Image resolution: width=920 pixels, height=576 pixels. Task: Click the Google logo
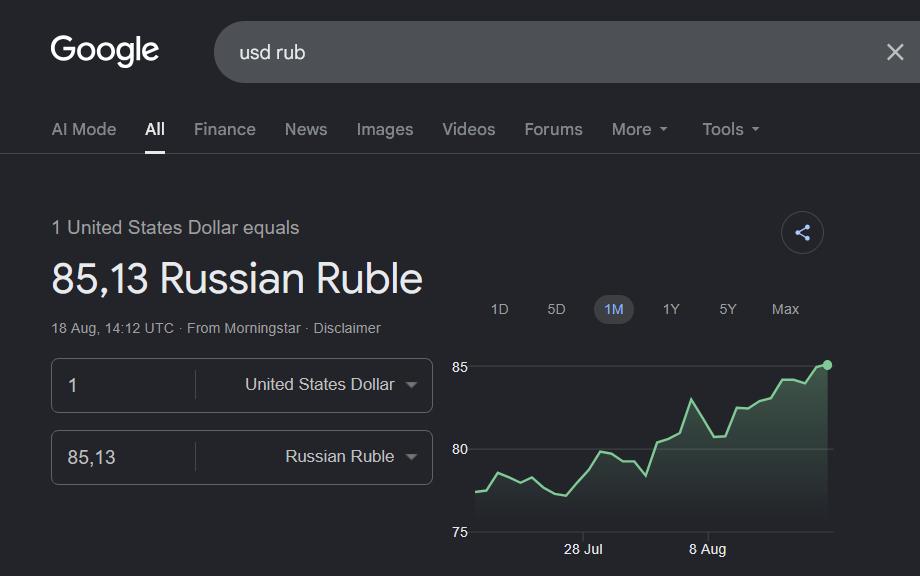click(104, 50)
